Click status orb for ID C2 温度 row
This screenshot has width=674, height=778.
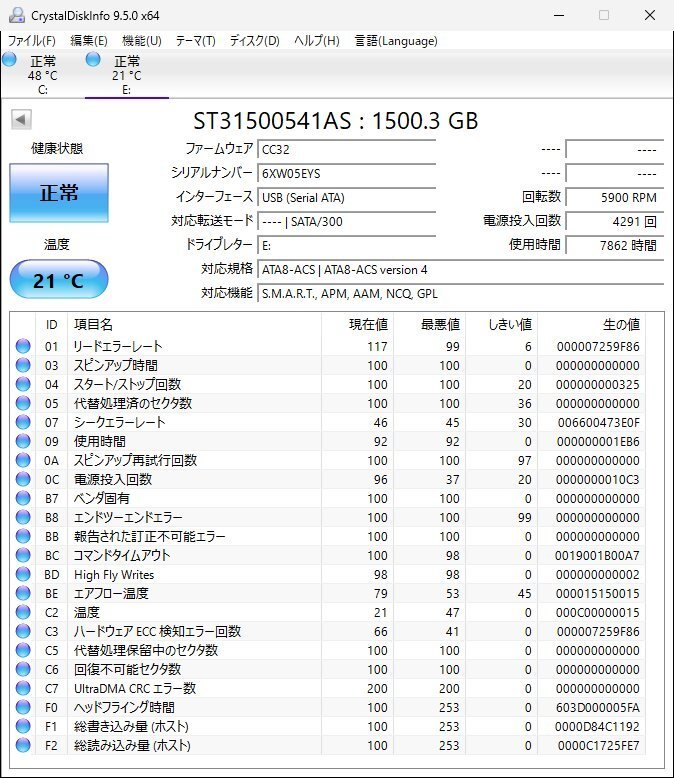[x=23, y=612]
